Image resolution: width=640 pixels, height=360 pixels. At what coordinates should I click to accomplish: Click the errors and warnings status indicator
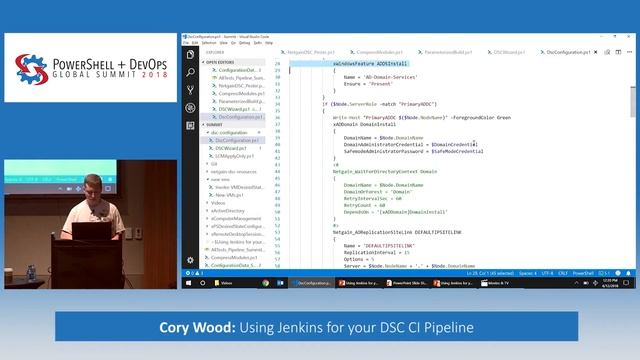(195, 273)
